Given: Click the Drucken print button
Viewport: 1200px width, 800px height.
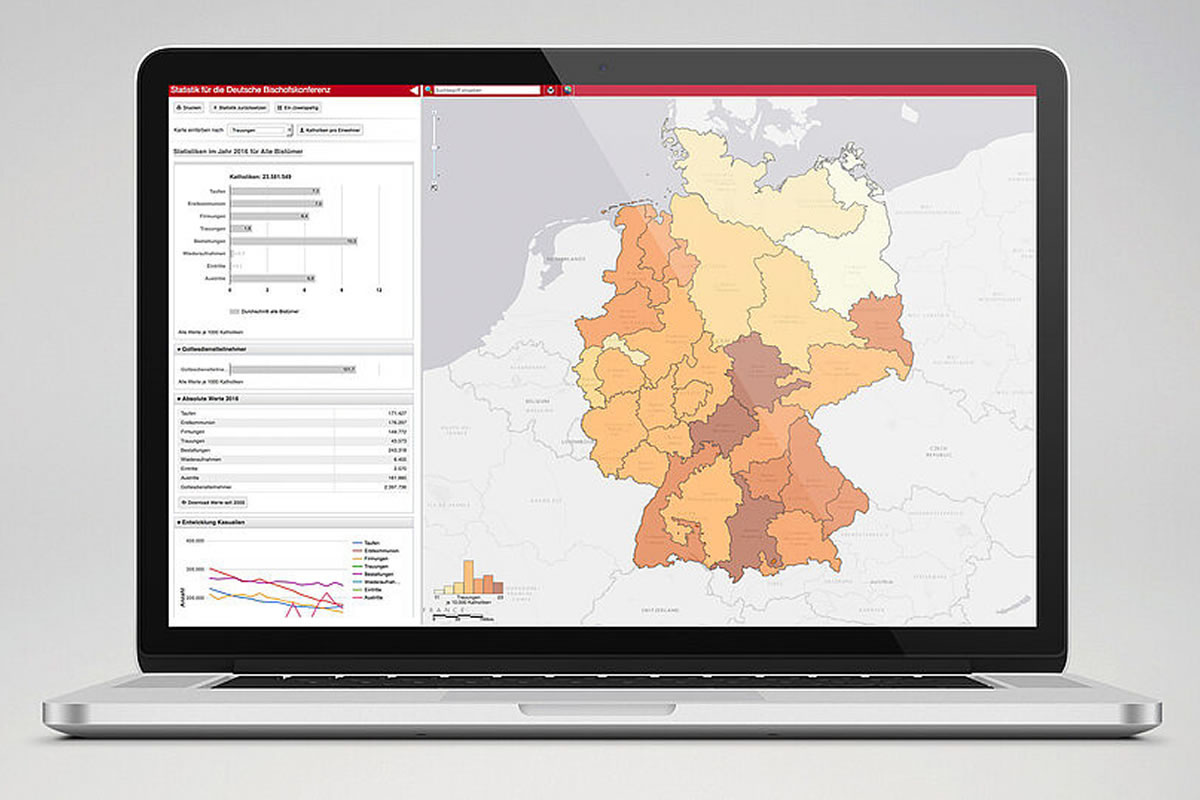Looking at the screenshot, I should [190, 107].
